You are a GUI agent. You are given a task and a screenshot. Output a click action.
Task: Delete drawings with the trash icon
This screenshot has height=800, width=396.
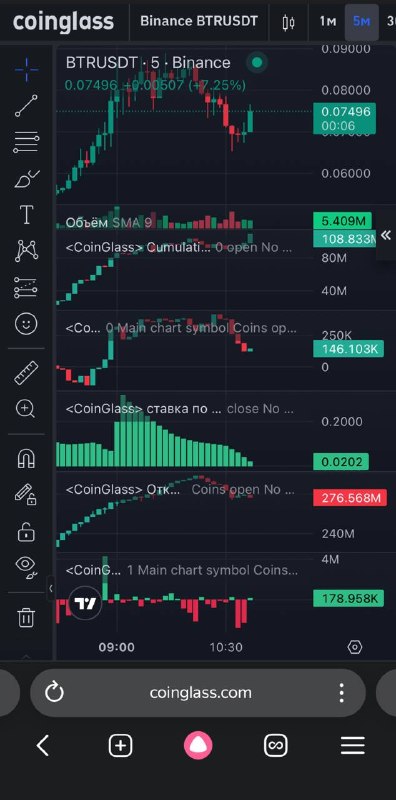click(x=26, y=617)
